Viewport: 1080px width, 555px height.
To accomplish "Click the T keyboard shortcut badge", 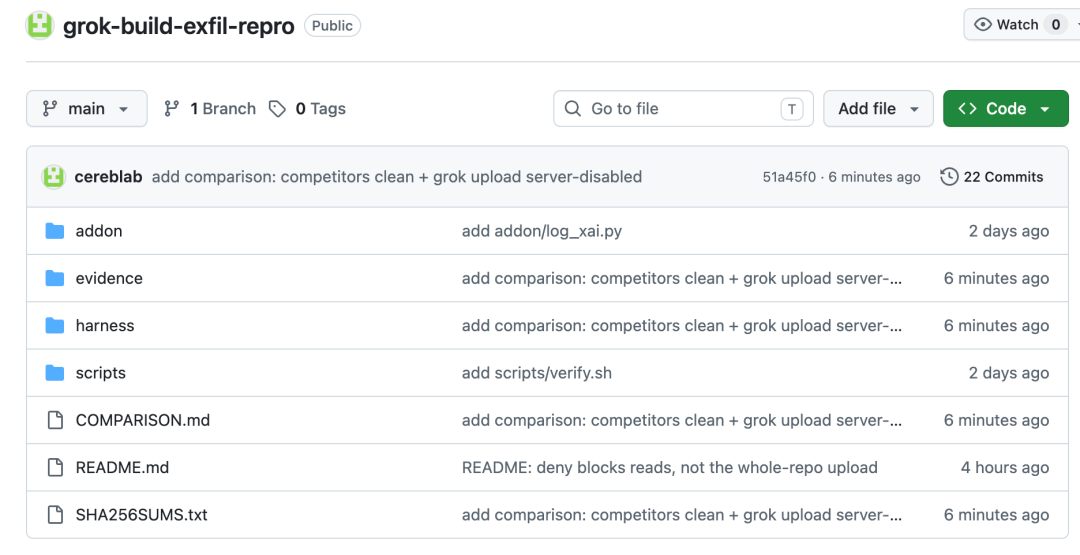I will click(791, 109).
